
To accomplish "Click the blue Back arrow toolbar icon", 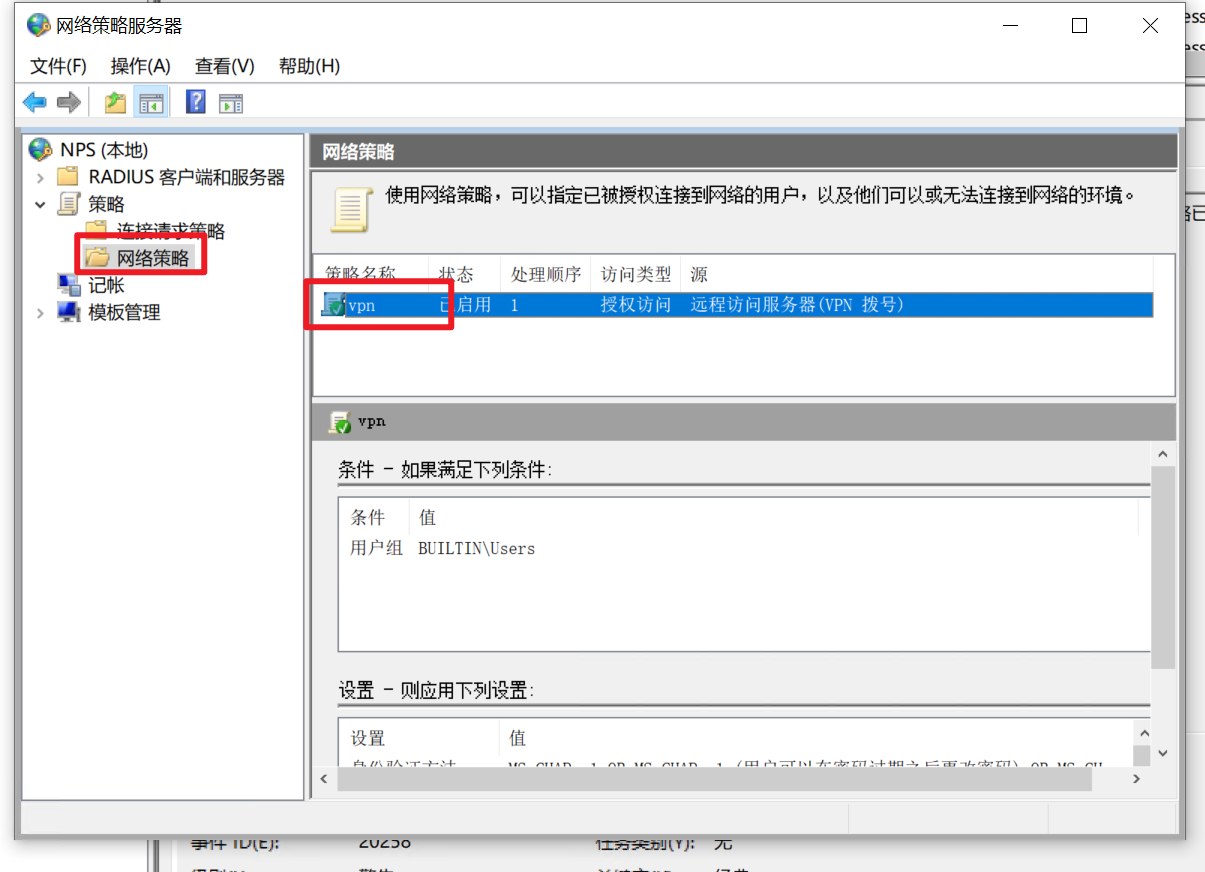I will point(35,102).
